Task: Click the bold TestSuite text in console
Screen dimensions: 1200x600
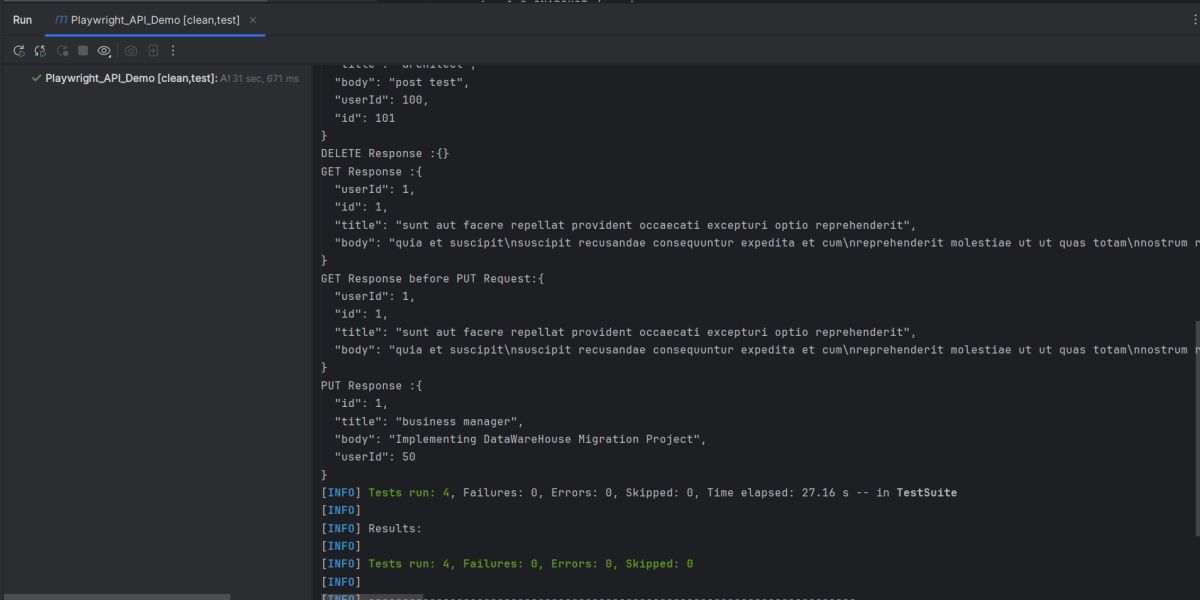Action: (926, 492)
